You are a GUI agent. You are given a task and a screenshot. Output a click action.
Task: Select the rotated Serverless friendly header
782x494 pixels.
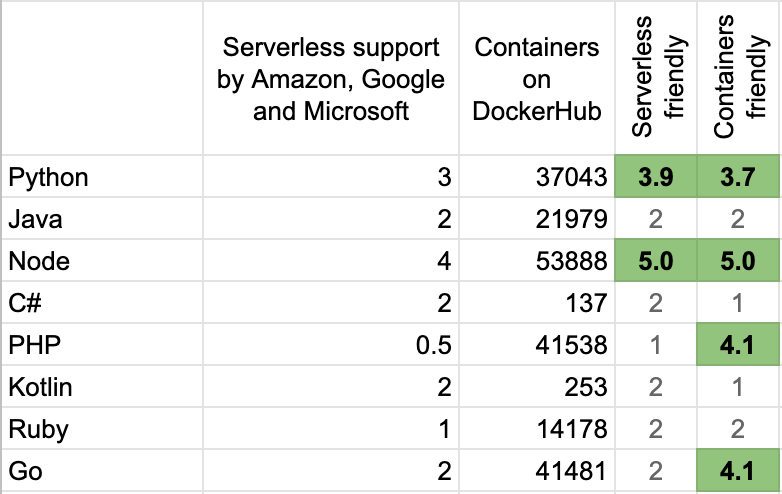point(657,78)
